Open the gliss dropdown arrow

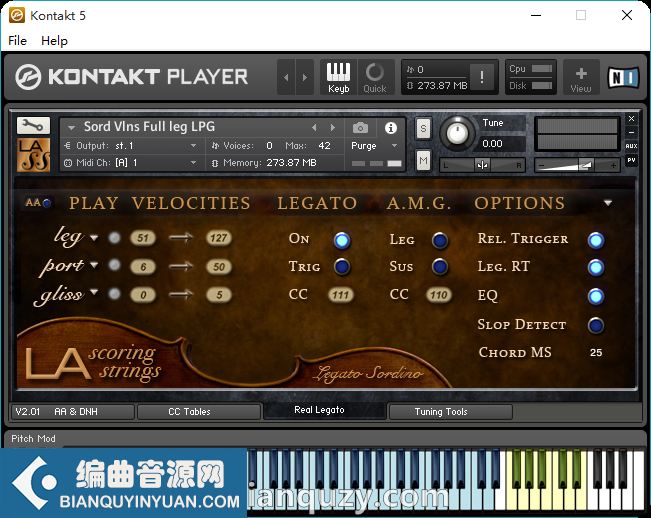94,292
